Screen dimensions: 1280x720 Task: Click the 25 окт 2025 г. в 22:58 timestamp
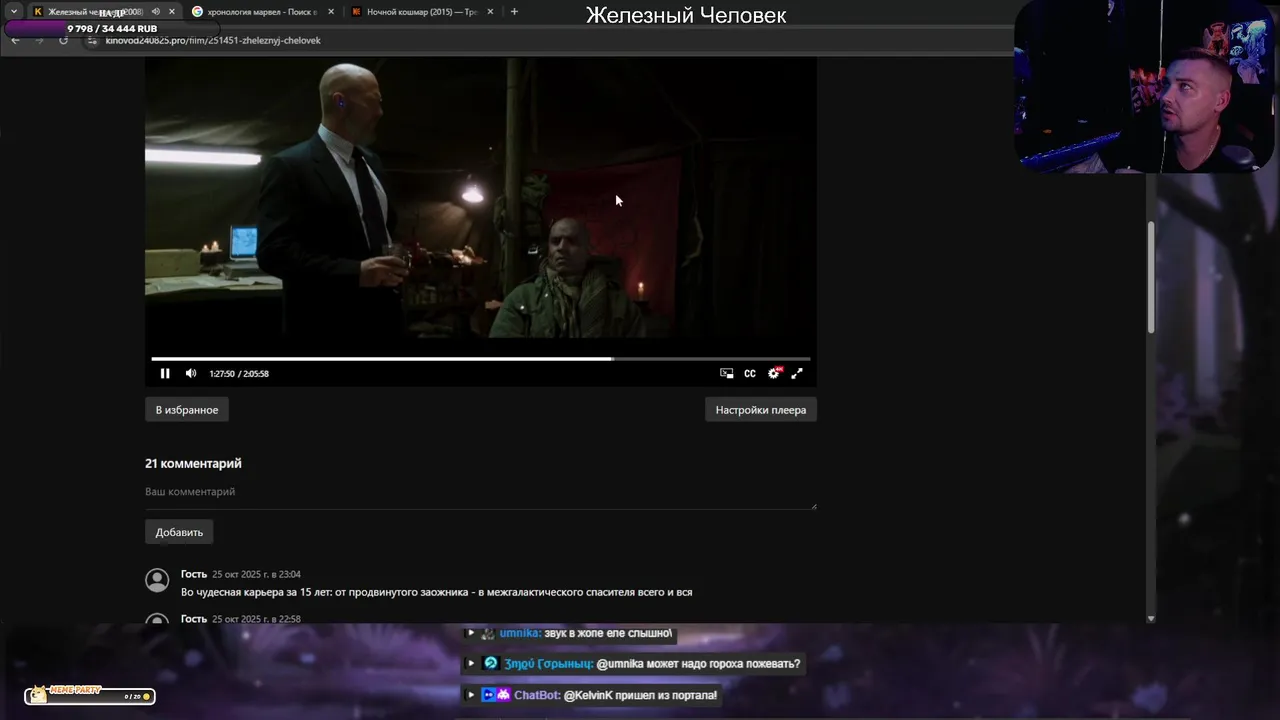(x=256, y=619)
